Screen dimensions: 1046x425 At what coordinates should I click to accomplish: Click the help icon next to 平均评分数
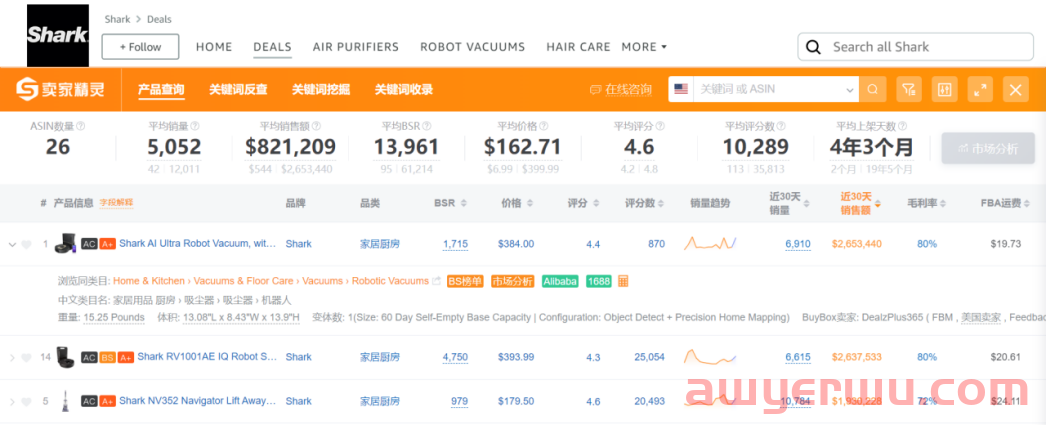pyautogui.click(x=780, y=125)
